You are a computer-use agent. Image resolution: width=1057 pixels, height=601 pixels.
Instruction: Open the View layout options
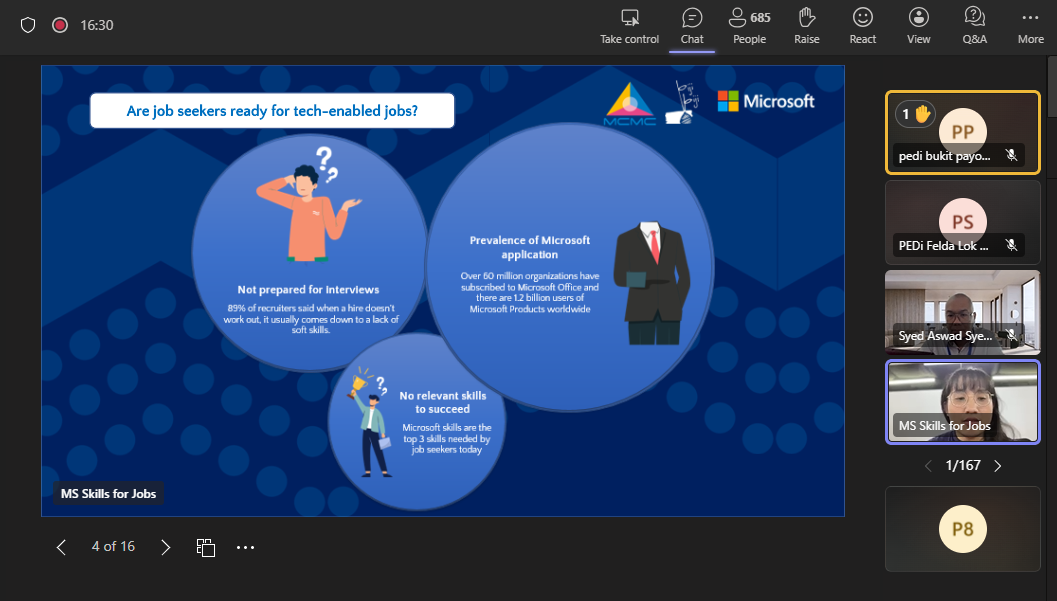(918, 18)
